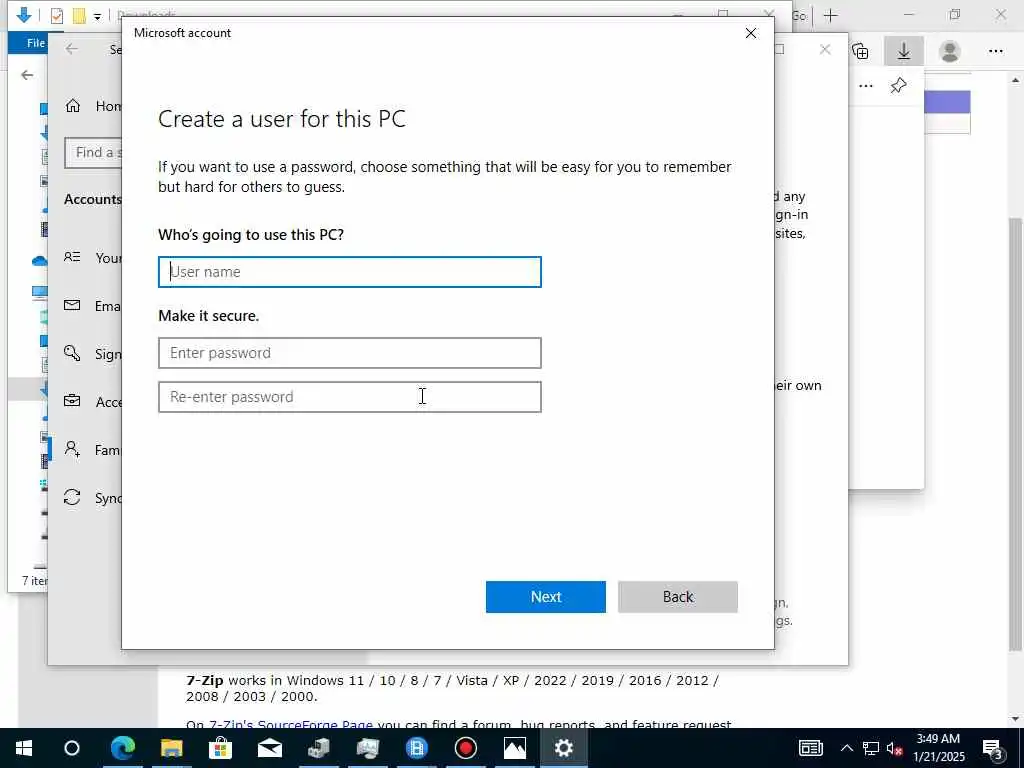
Task: Expand the hidden system tray icons chevron
Action: 846,748
